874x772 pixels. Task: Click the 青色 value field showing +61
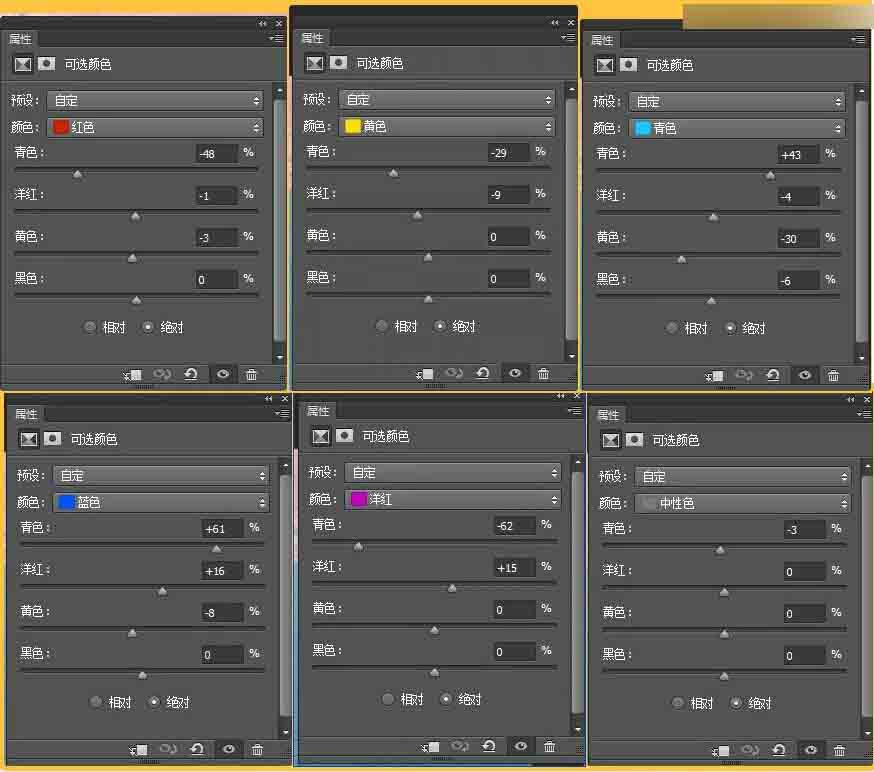point(223,529)
